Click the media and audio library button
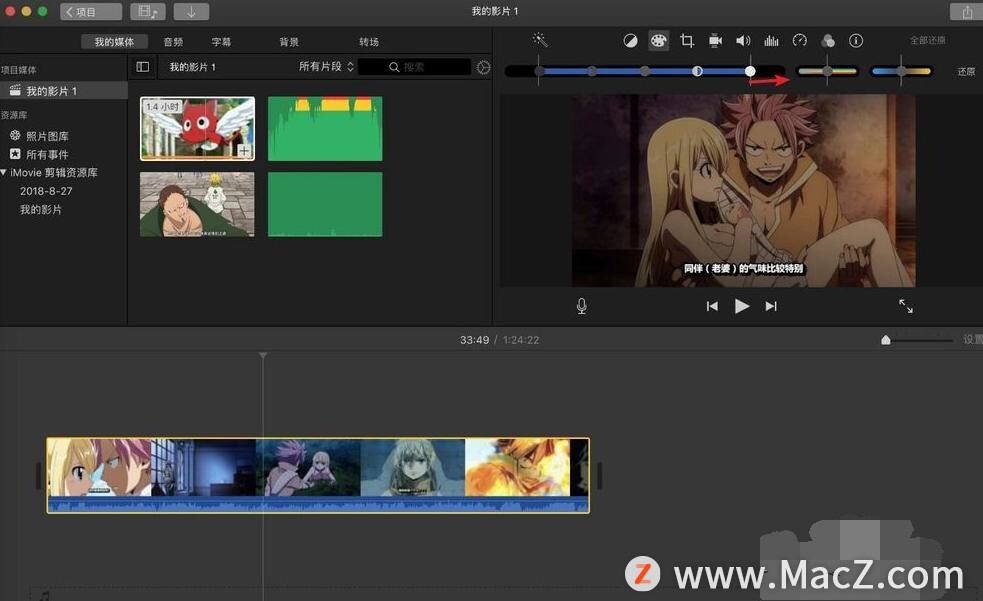983x601 pixels. pos(148,12)
